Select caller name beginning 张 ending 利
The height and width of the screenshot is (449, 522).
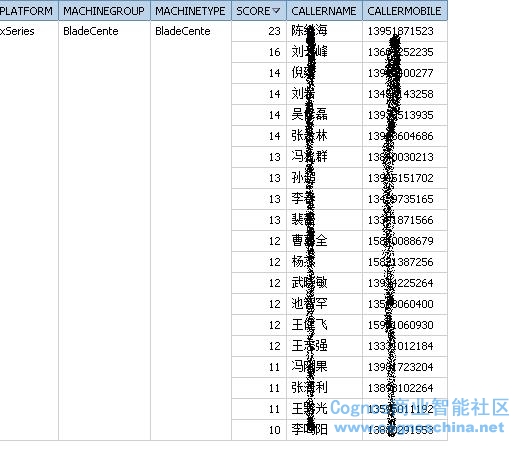click(309, 388)
